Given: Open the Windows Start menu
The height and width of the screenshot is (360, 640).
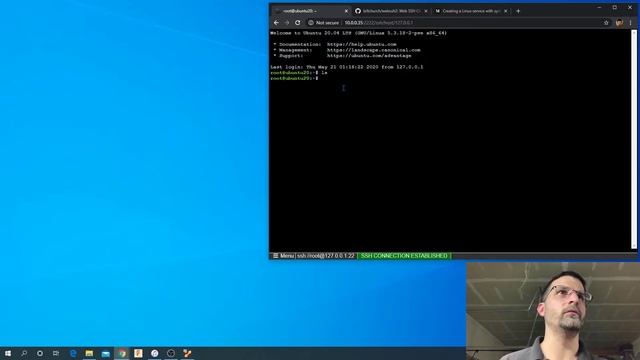Looking at the screenshot, I should pos(8,353).
